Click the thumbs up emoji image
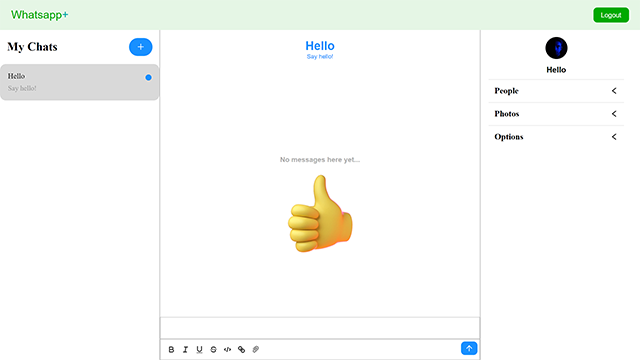Image resolution: width=640 pixels, height=360 pixels. [x=320, y=213]
